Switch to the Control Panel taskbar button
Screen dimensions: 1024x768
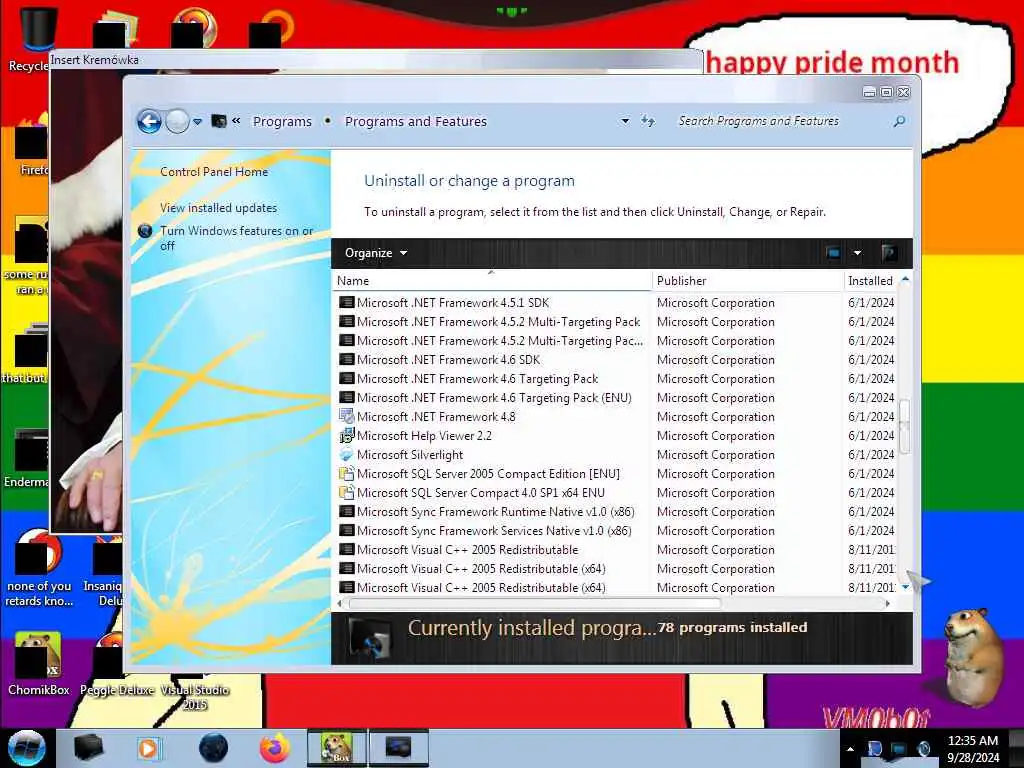[x=398, y=748]
